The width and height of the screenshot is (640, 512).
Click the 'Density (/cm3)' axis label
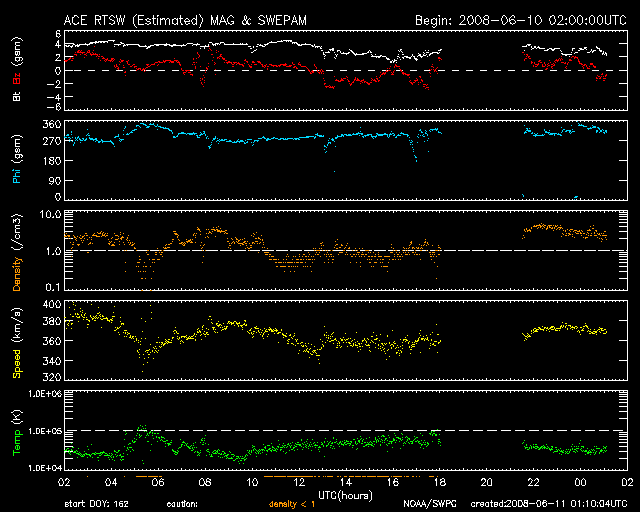tap(17, 252)
